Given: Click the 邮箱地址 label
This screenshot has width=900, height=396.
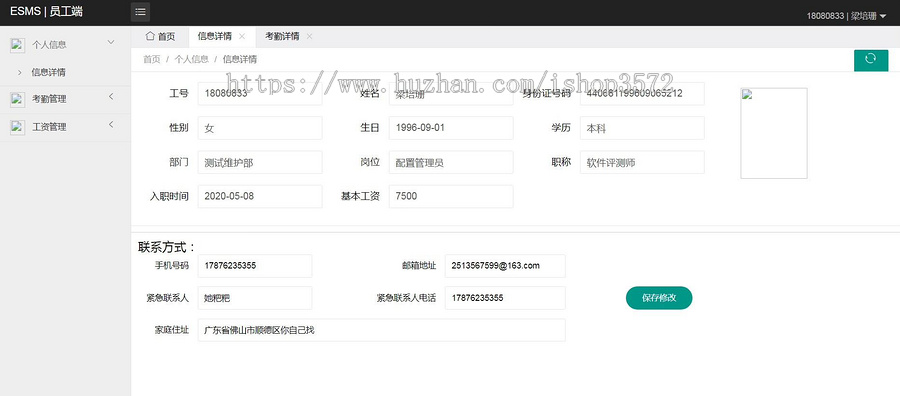Looking at the screenshot, I should (419, 266).
